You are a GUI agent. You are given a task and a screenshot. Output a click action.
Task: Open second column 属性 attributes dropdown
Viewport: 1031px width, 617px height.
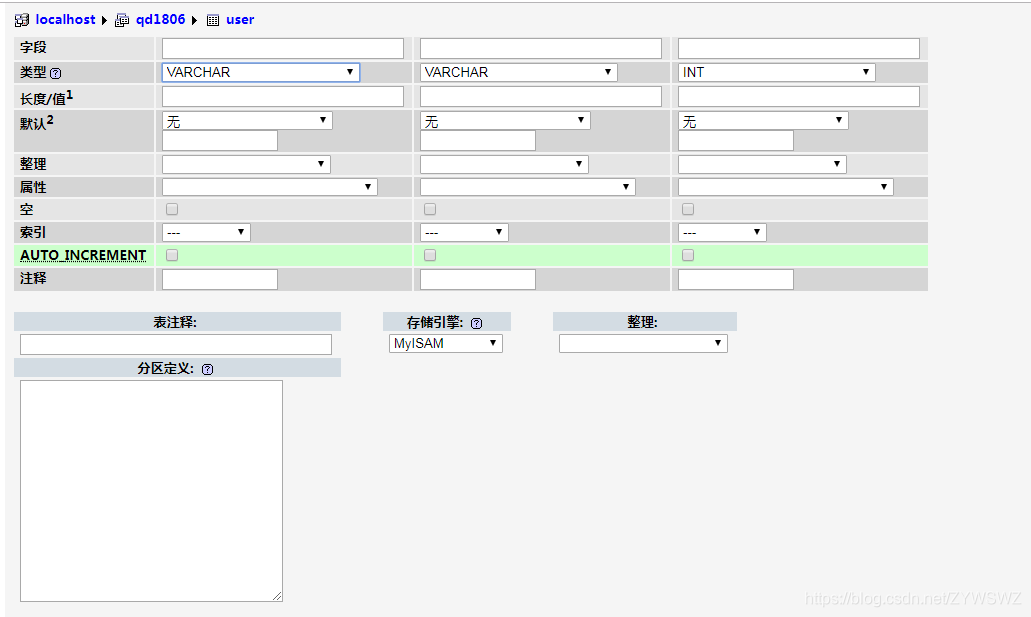pyautogui.click(x=528, y=187)
